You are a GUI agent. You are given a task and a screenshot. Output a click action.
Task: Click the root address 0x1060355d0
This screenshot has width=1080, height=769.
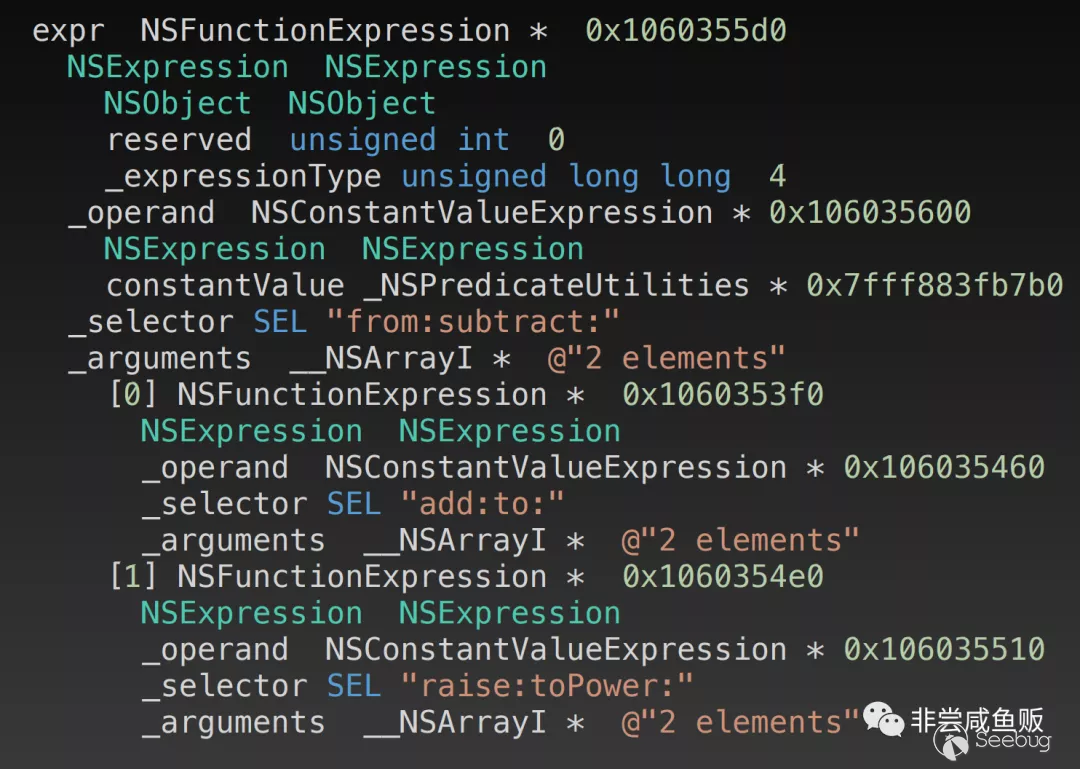point(686,31)
